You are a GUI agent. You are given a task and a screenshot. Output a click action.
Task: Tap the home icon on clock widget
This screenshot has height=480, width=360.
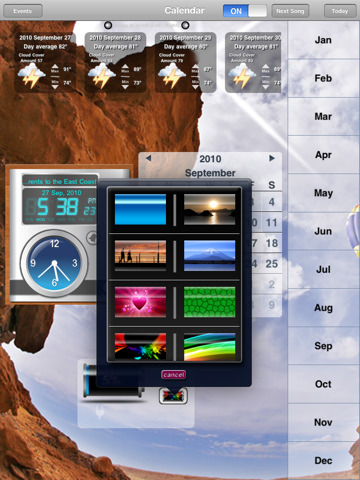click(x=91, y=238)
